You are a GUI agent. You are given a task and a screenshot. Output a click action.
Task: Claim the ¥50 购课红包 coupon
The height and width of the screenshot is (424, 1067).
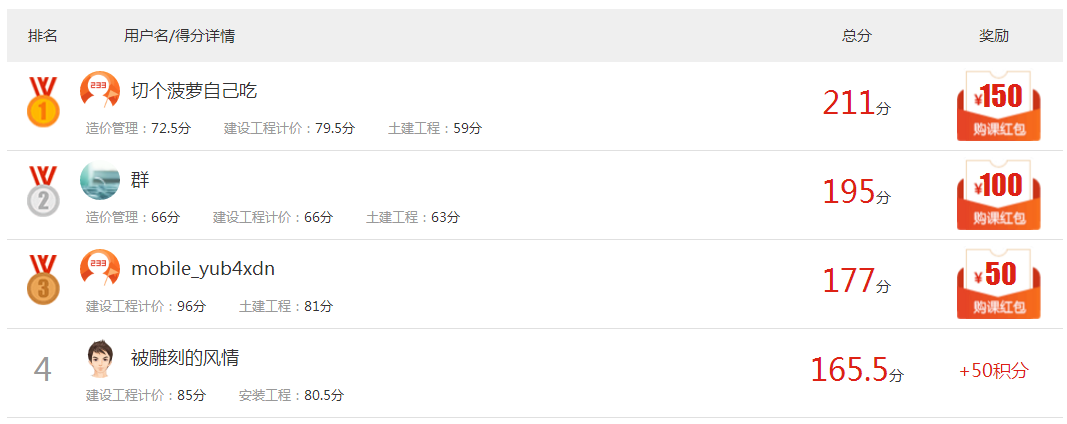click(998, 284)
